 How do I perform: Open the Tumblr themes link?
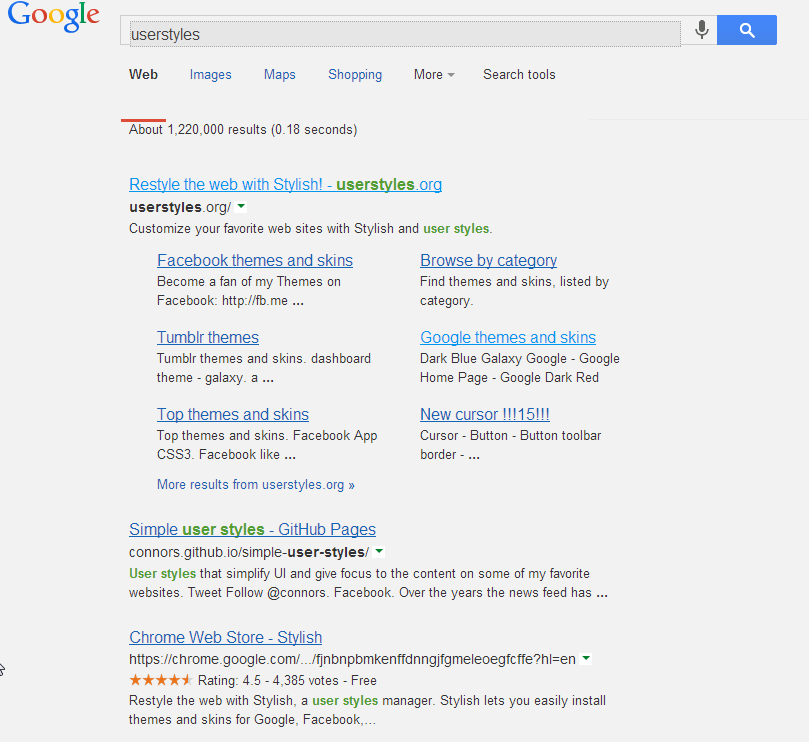pyautogui.click(x=208, y=338)
